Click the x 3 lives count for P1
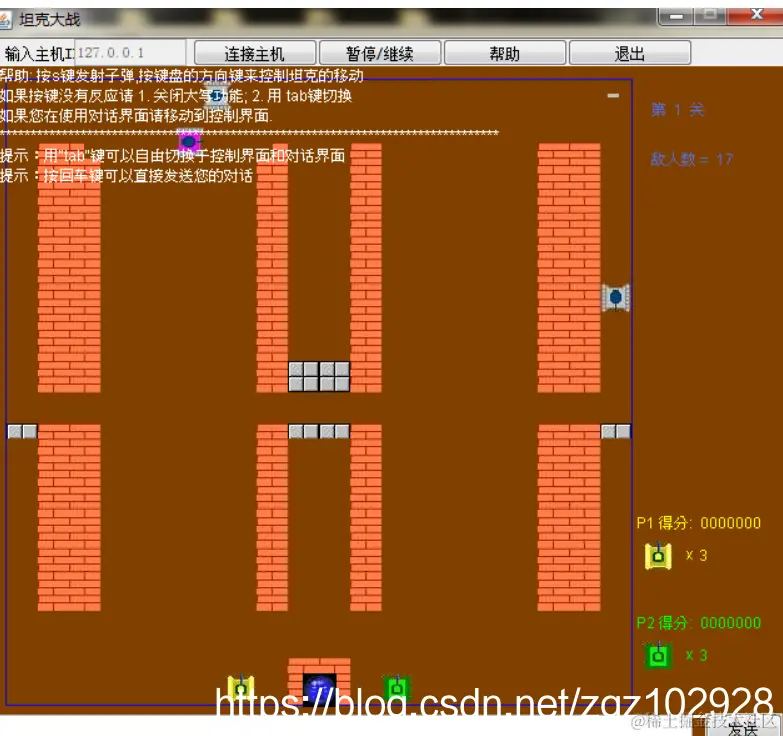The height and width of the screenshot is (736, 783). point(696,555)
